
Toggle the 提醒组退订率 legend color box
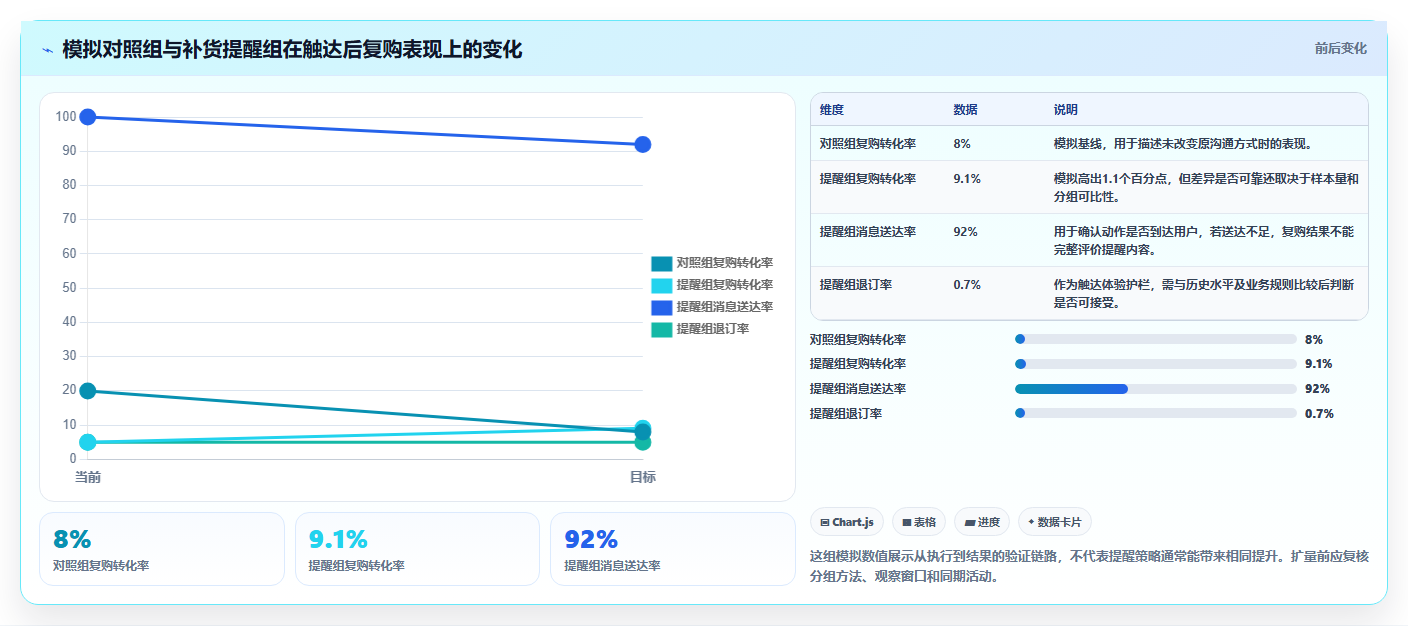[x=661, y=329]
